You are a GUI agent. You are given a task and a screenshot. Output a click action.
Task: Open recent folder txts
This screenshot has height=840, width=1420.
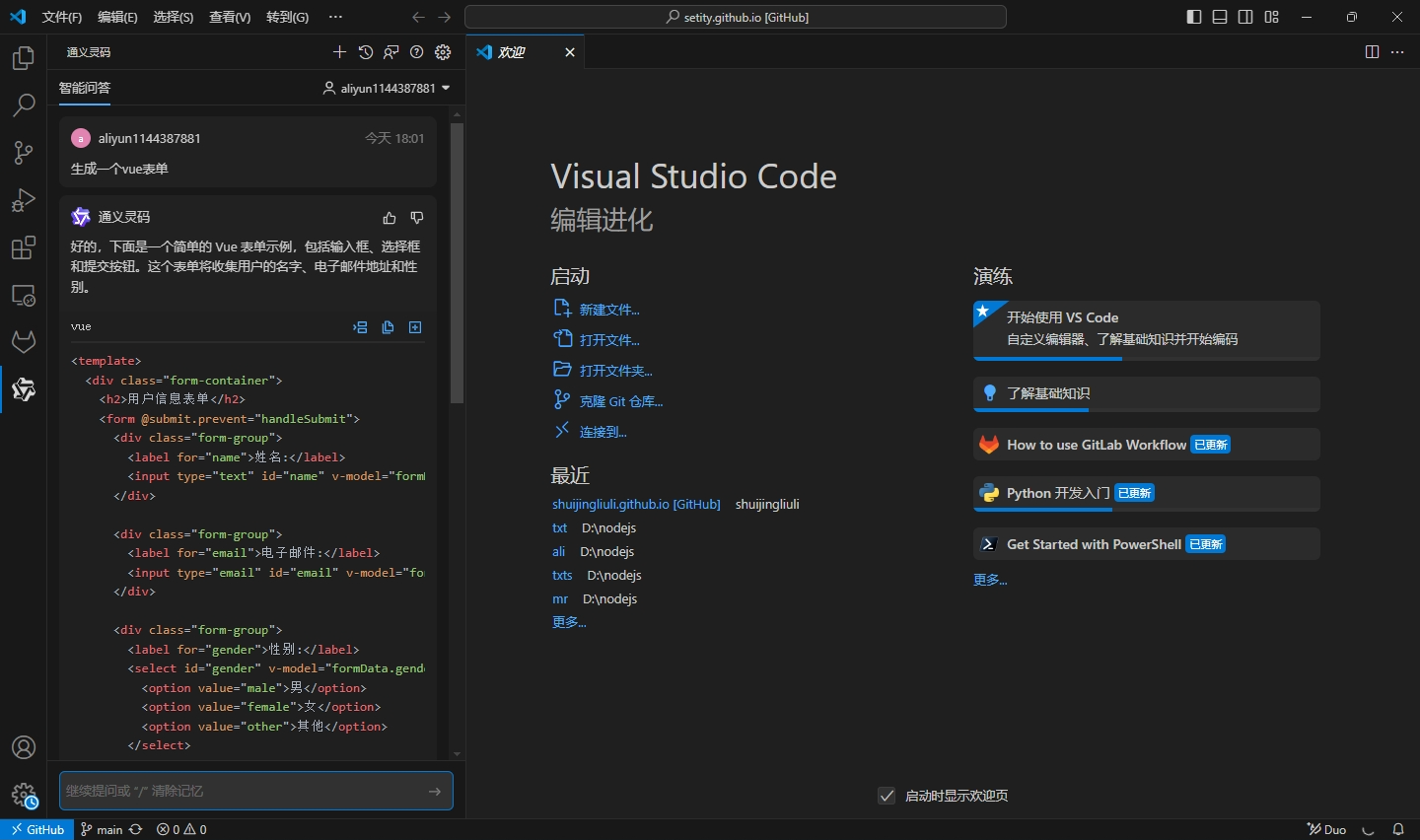click(x=562, y=575)
